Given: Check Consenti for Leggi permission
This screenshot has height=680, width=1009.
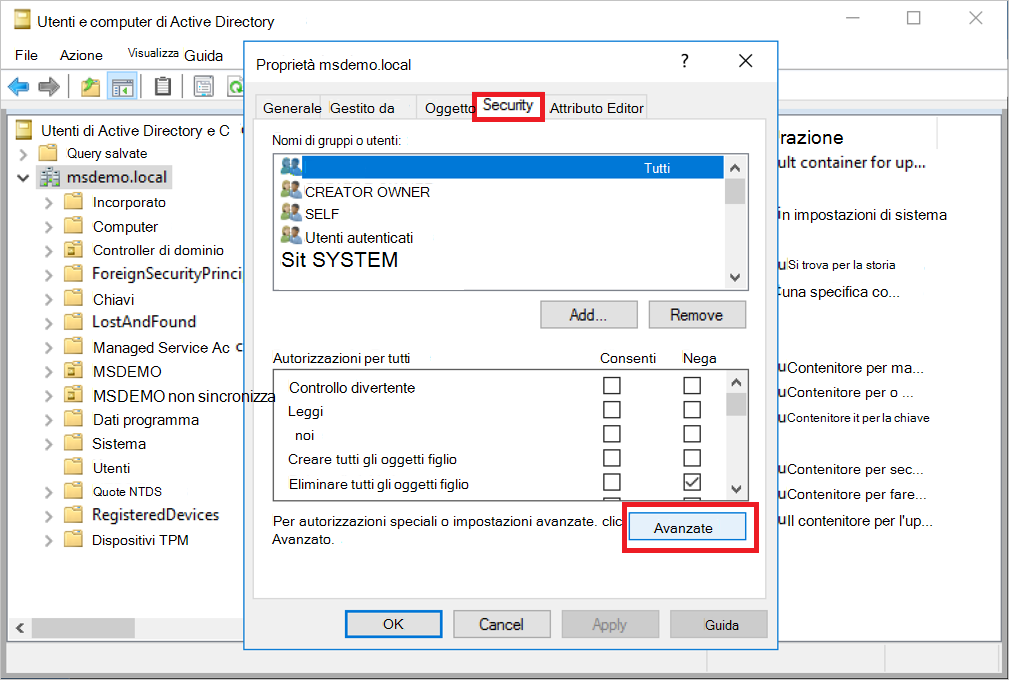Looking at the screenshot, I should [x=611, y=410].
